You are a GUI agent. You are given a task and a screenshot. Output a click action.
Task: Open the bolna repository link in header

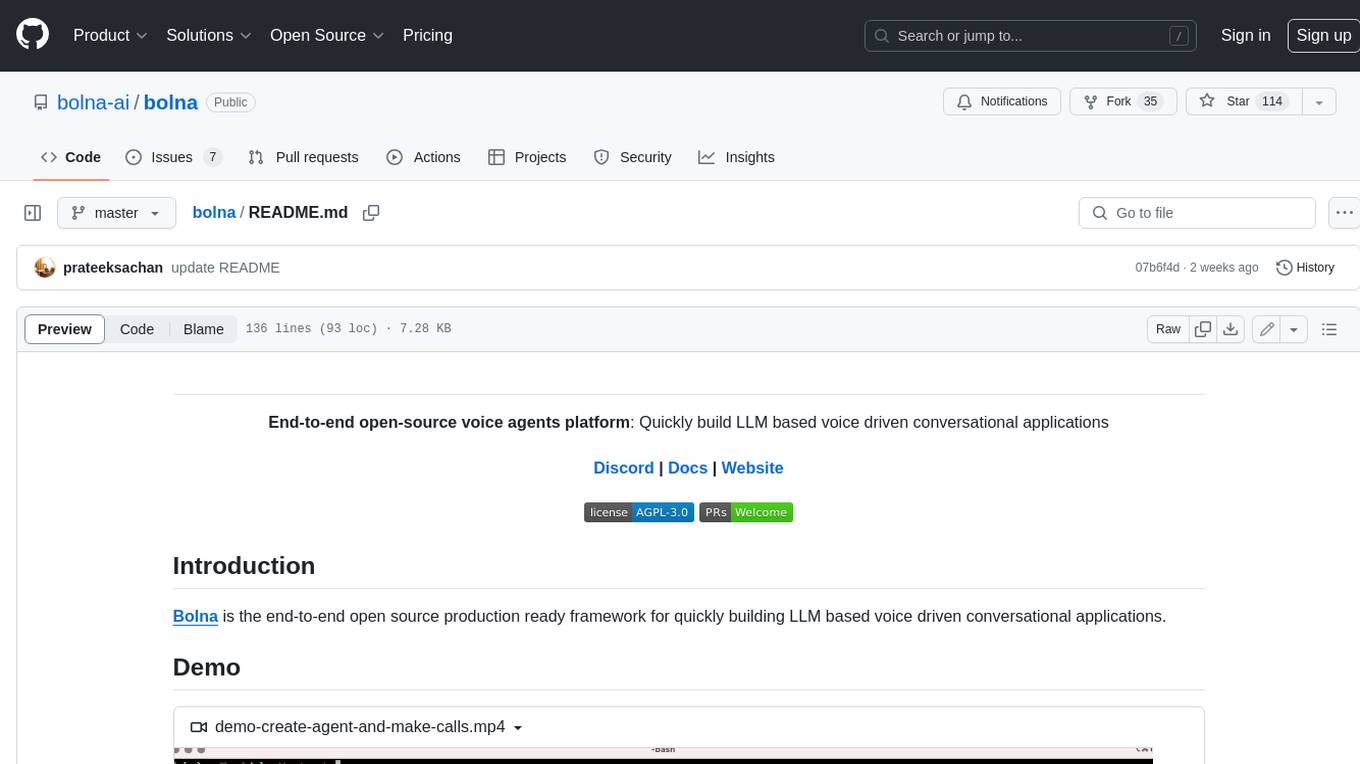[171, 102]
